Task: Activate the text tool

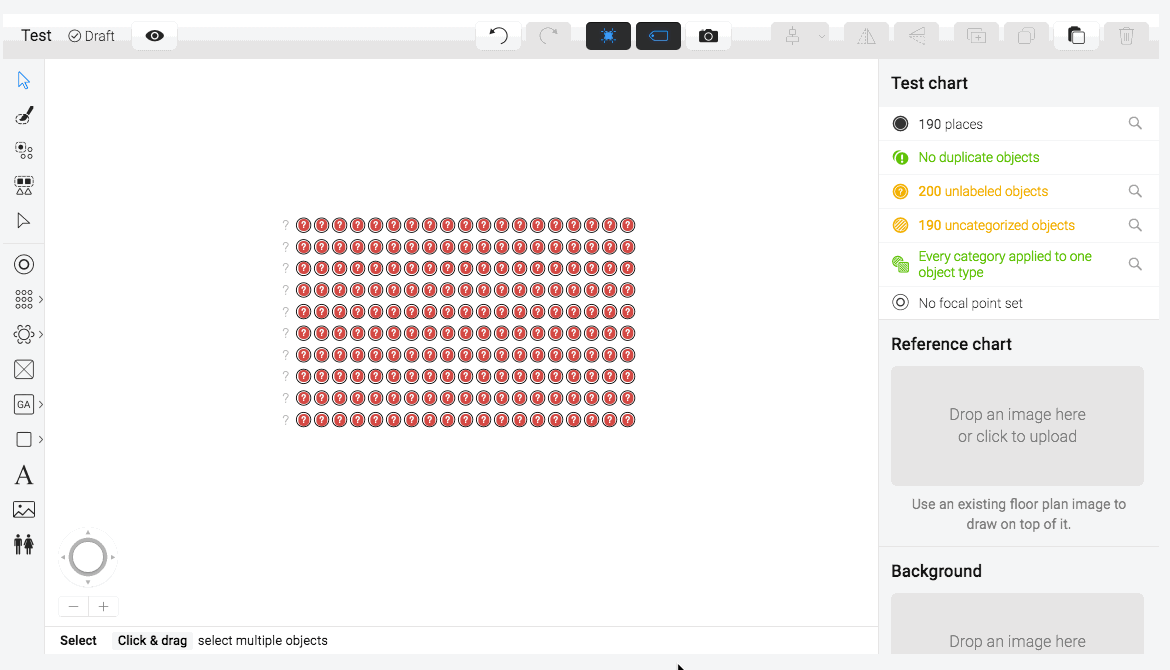Action: 24,475
